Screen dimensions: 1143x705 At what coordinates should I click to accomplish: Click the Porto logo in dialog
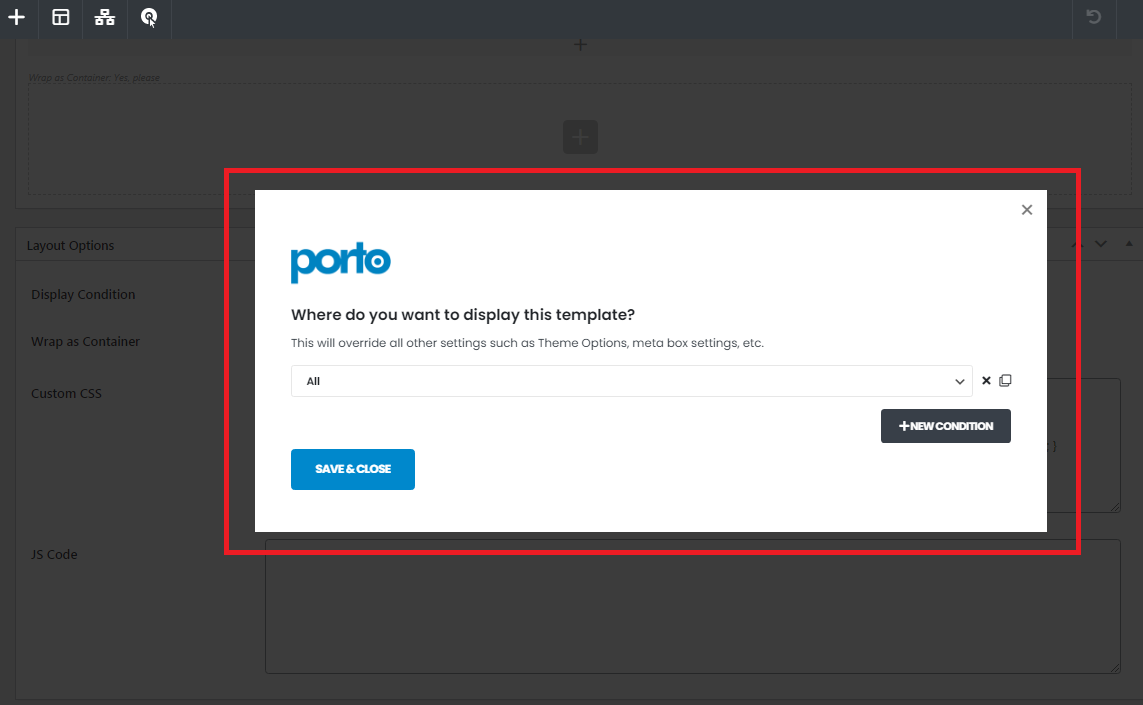(340, 262)
